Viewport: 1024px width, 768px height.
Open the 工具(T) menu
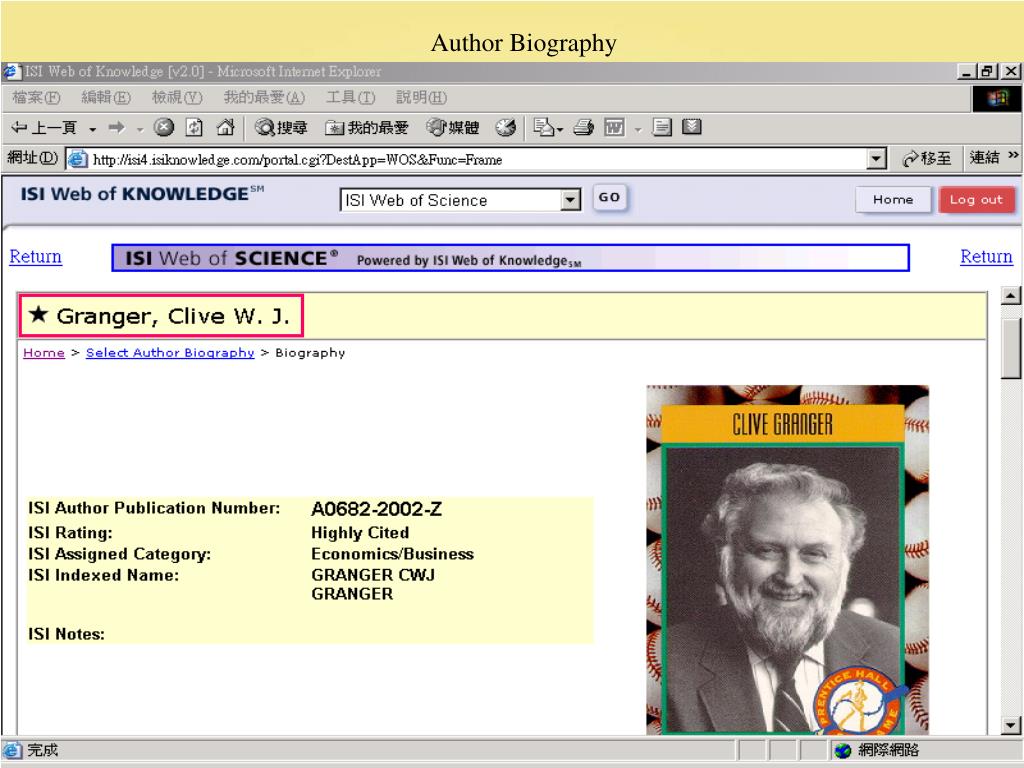(351, 97)
